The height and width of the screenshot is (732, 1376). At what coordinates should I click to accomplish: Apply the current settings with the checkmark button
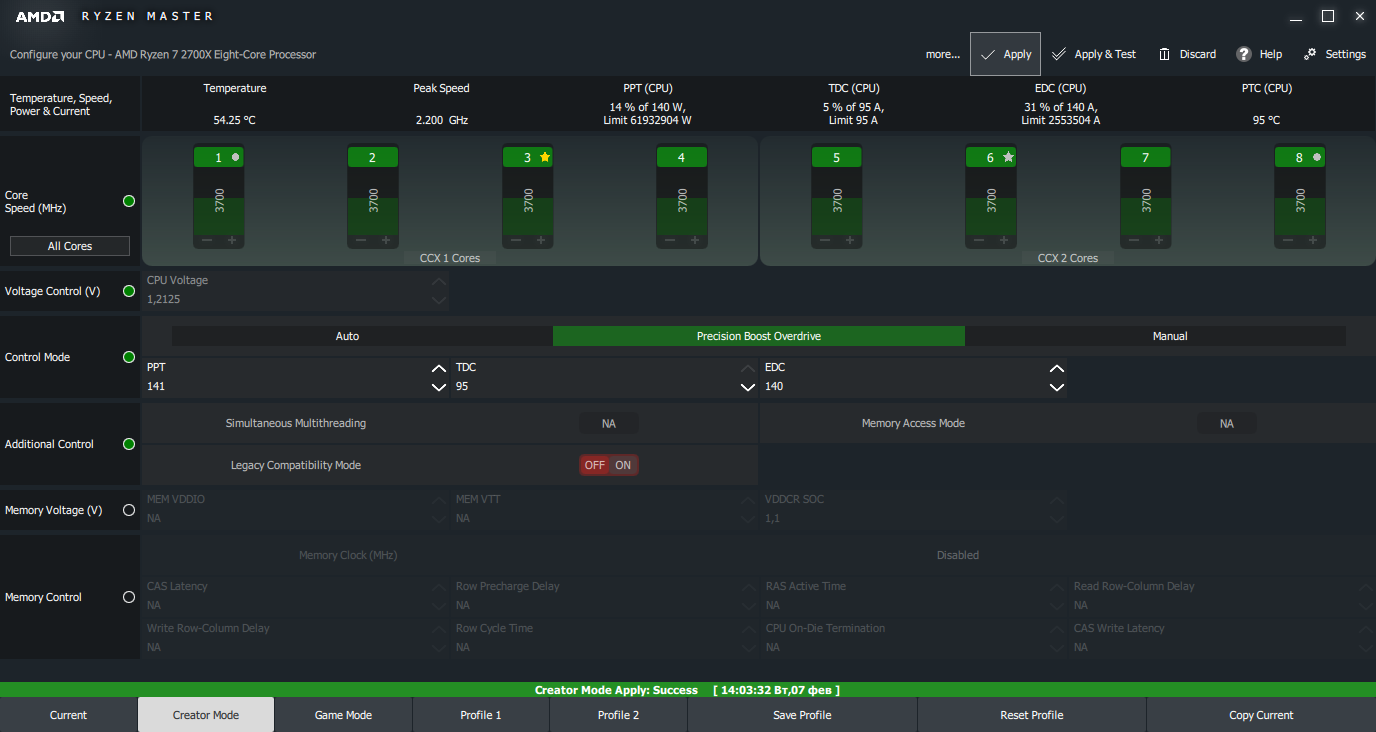click(x=1005, y=54)
